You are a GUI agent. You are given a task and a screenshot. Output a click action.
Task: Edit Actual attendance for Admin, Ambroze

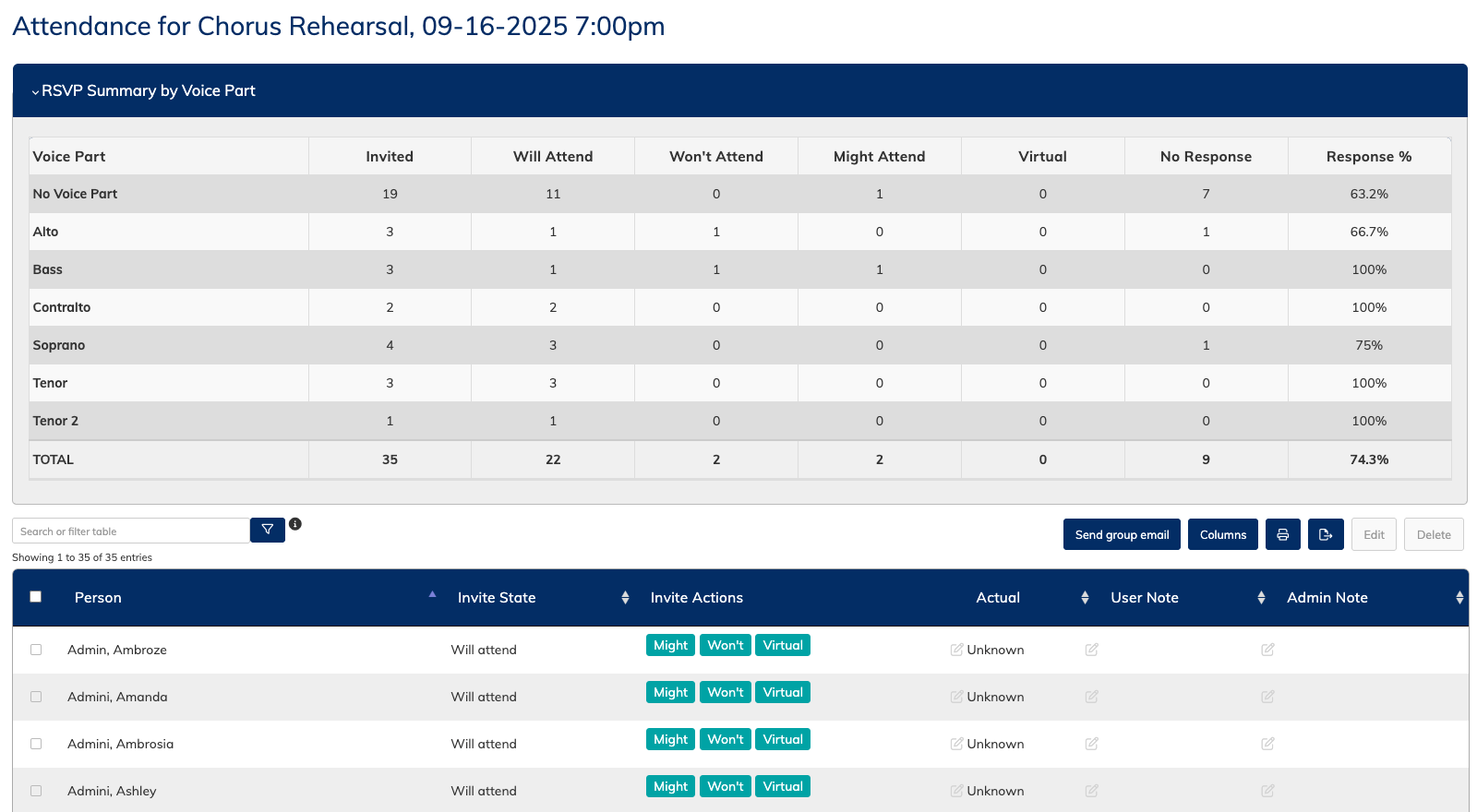(957, 650)
